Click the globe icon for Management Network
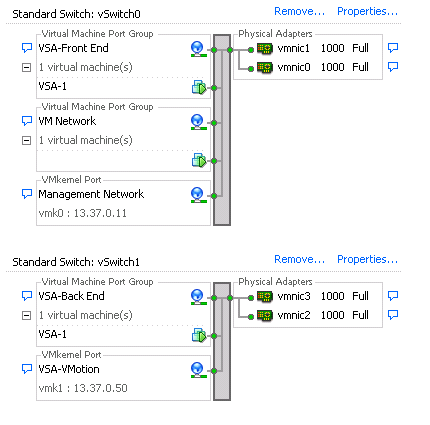Image resolution: width=430 pixels, height=425 pixels. point(198,195)
